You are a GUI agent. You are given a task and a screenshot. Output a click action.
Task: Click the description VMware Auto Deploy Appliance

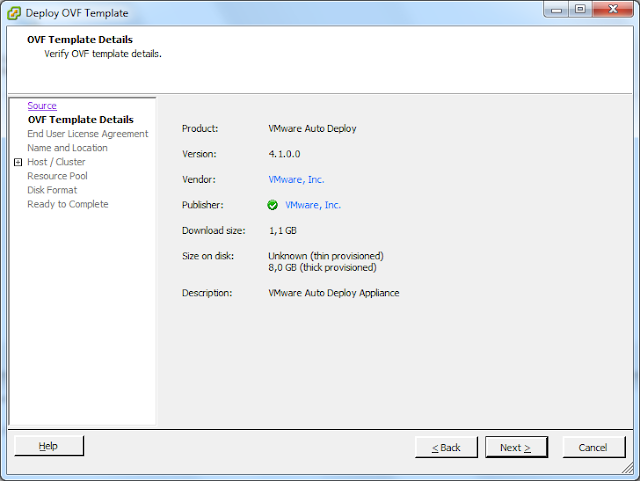[333, 293]
